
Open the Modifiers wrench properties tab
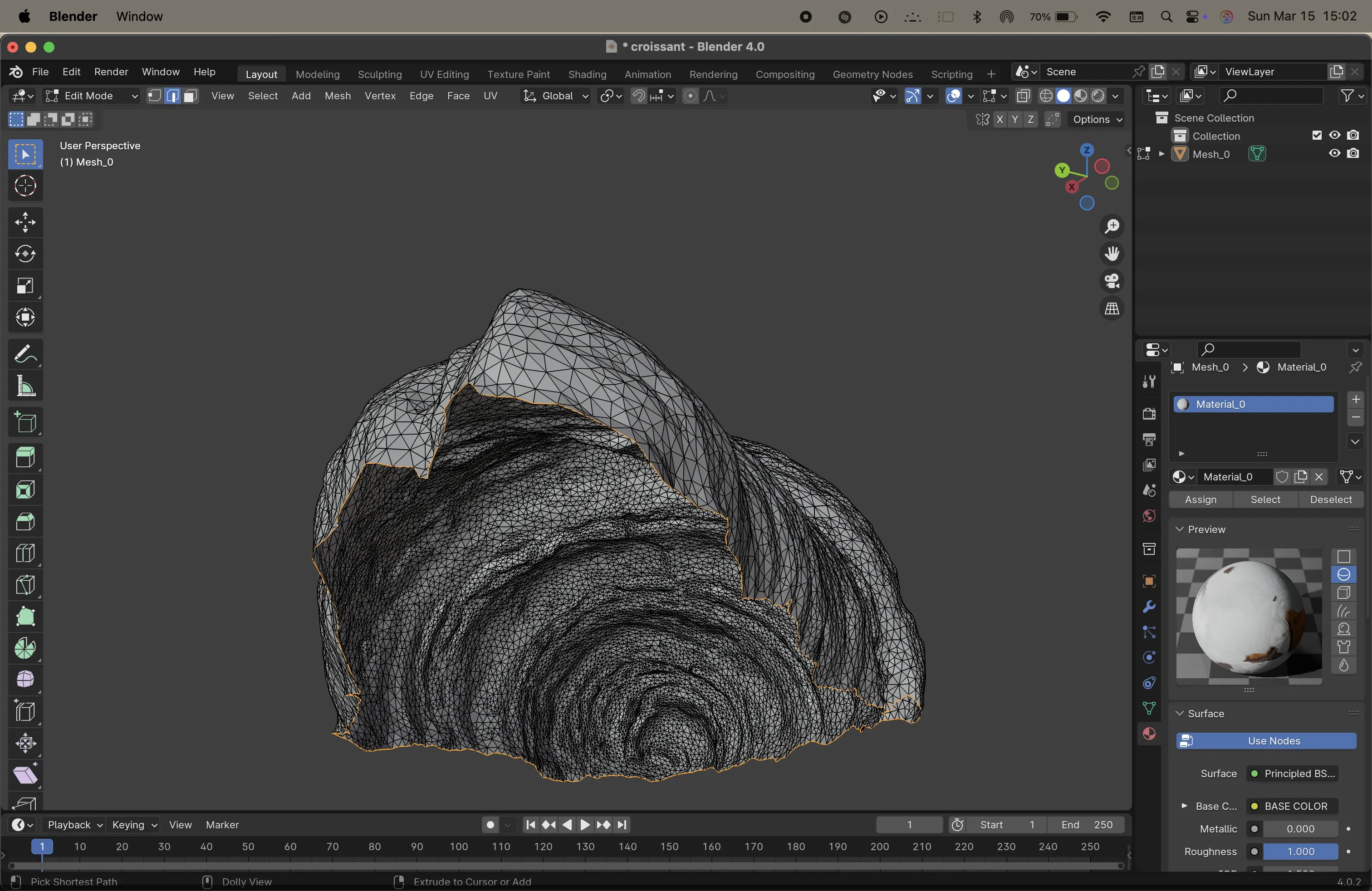1149,607
